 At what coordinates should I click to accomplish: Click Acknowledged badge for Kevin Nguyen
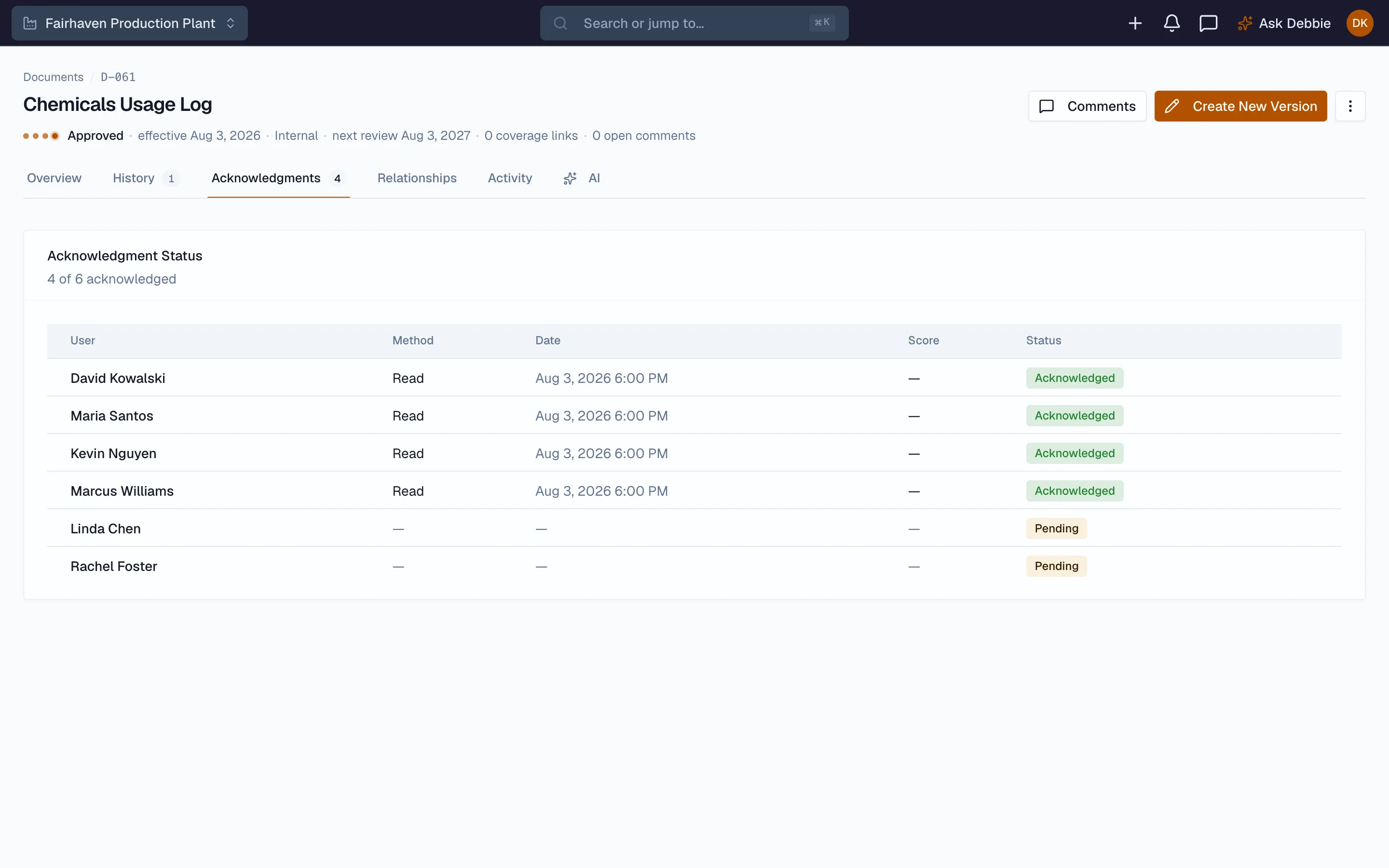point(1075,453)
